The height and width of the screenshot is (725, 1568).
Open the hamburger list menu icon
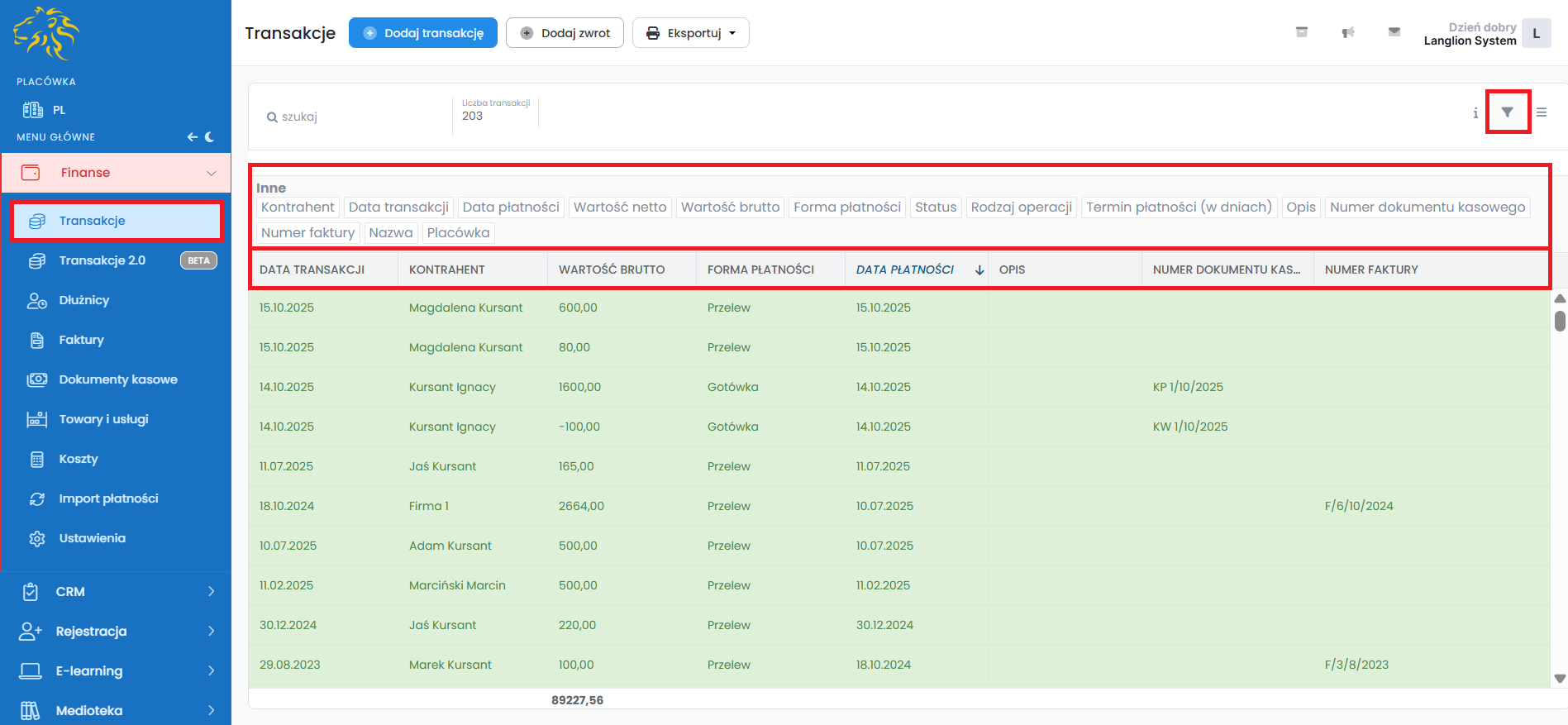1542,112
